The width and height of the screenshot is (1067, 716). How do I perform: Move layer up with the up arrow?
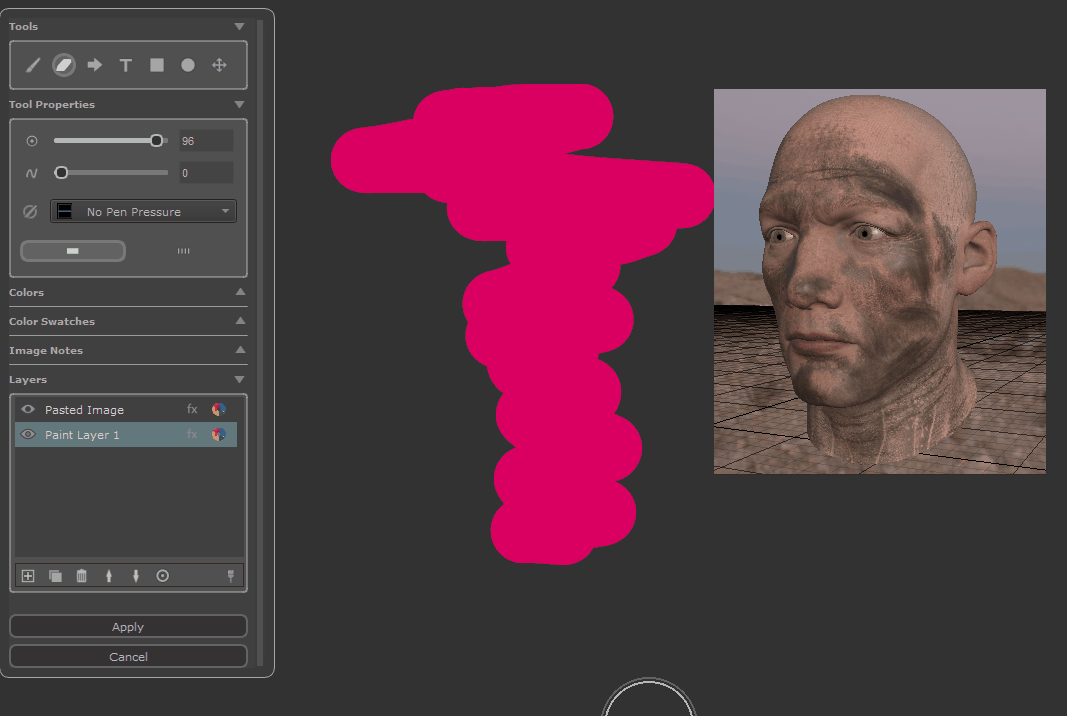click(x=109, y=576)
